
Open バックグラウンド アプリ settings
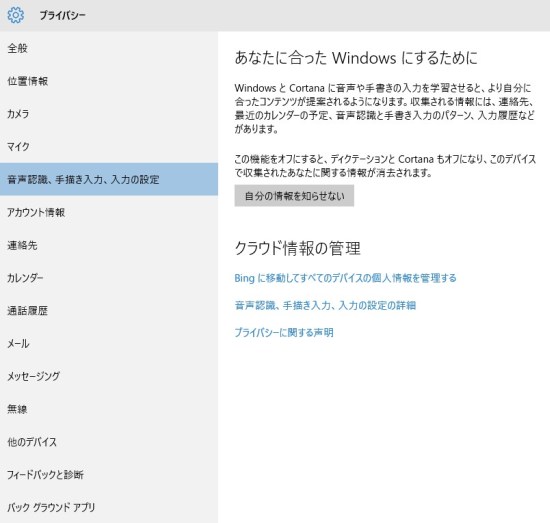[x=109, y=507]
